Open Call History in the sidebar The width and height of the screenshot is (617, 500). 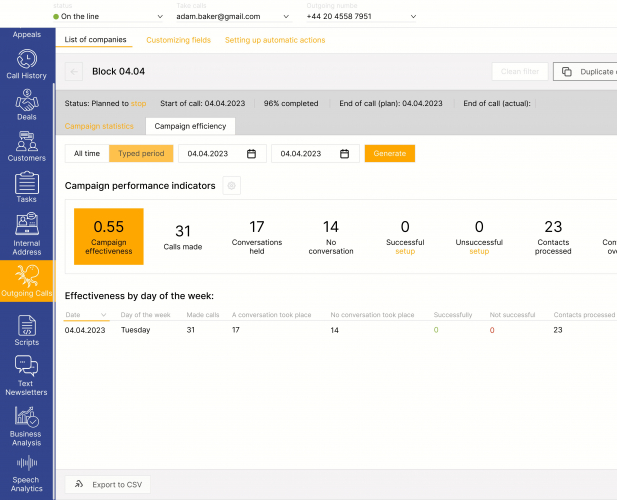(x=26, y=64)
